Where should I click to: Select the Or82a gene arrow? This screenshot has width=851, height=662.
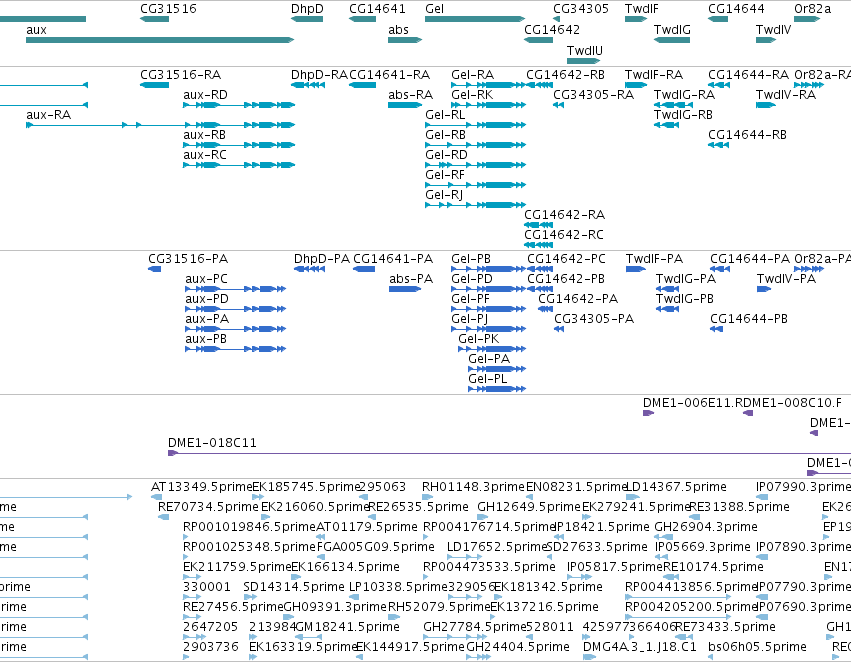[x=807, y=19]
